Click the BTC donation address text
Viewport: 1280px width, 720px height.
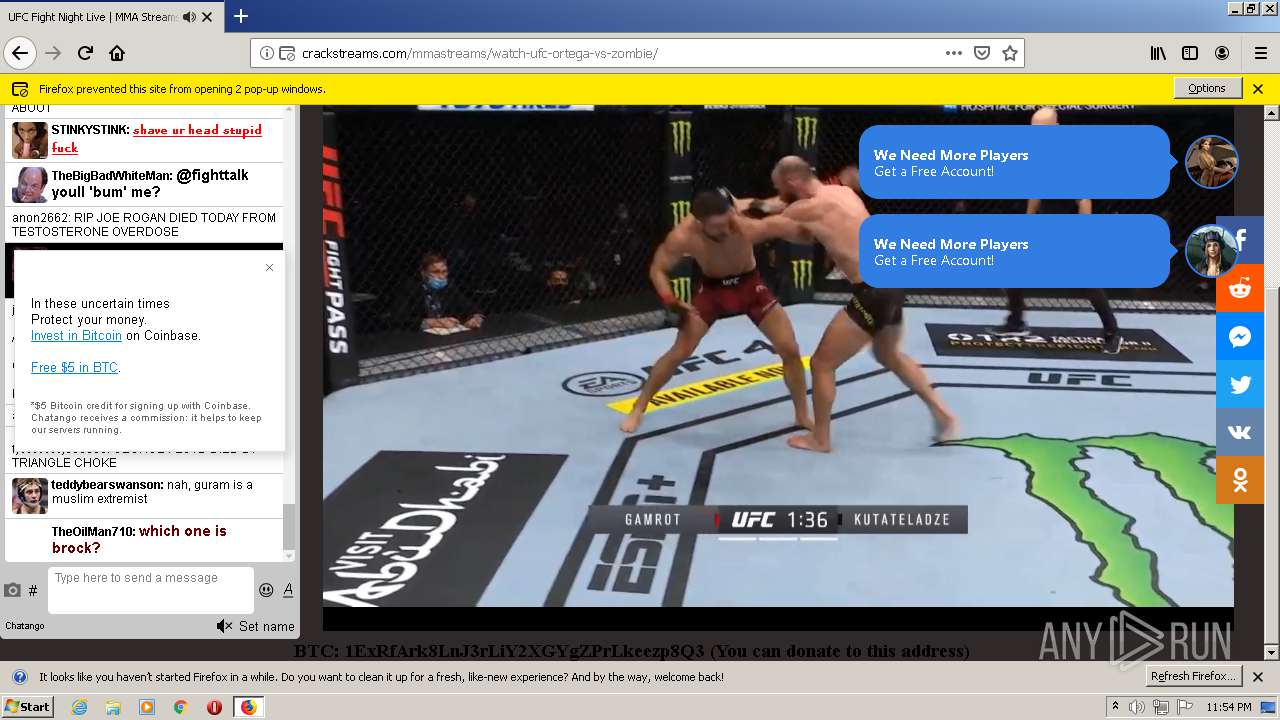pyautogui.click(x=631, y=651)
